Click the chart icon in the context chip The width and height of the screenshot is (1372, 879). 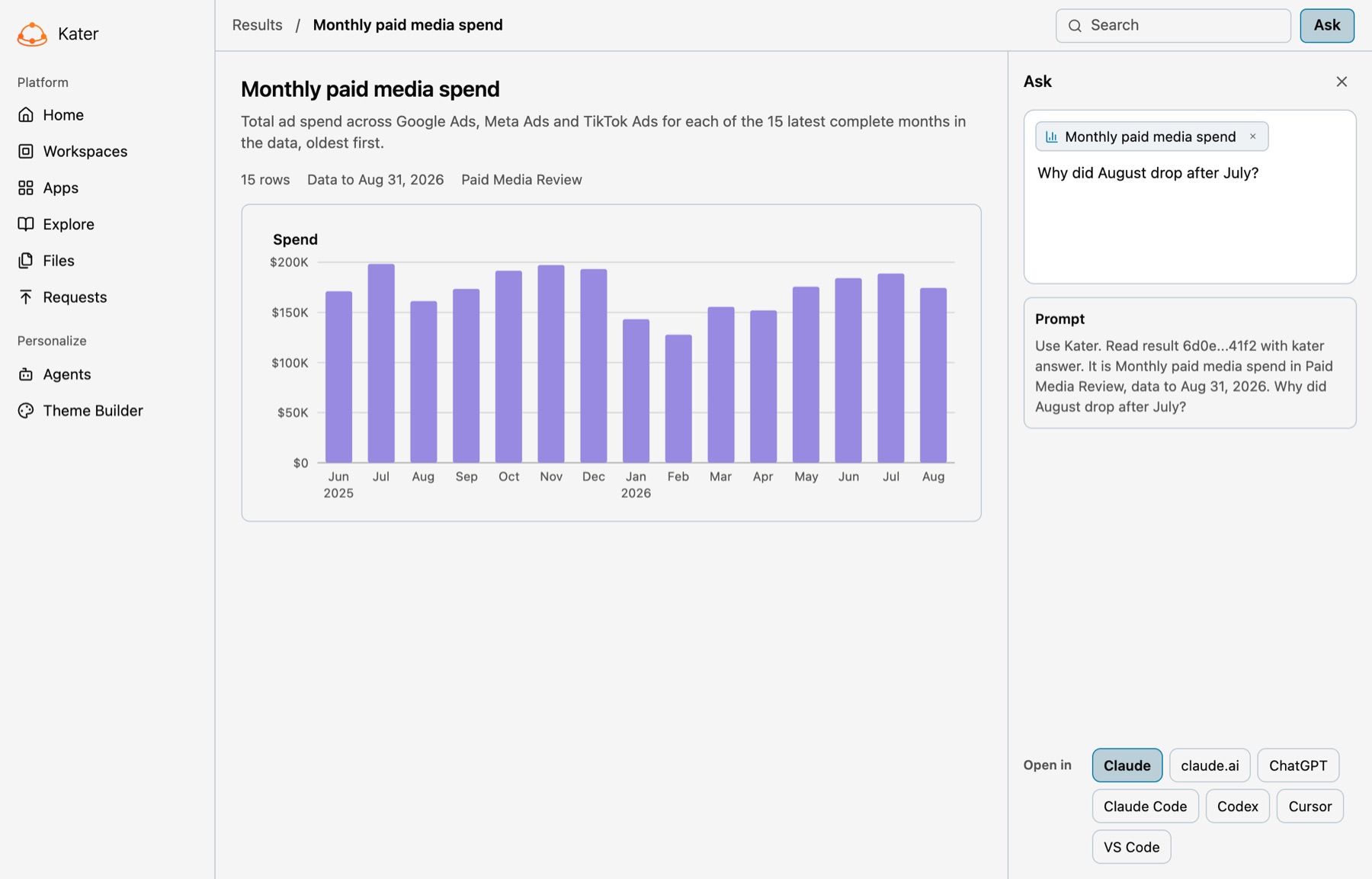click(x=1052, y=136)
